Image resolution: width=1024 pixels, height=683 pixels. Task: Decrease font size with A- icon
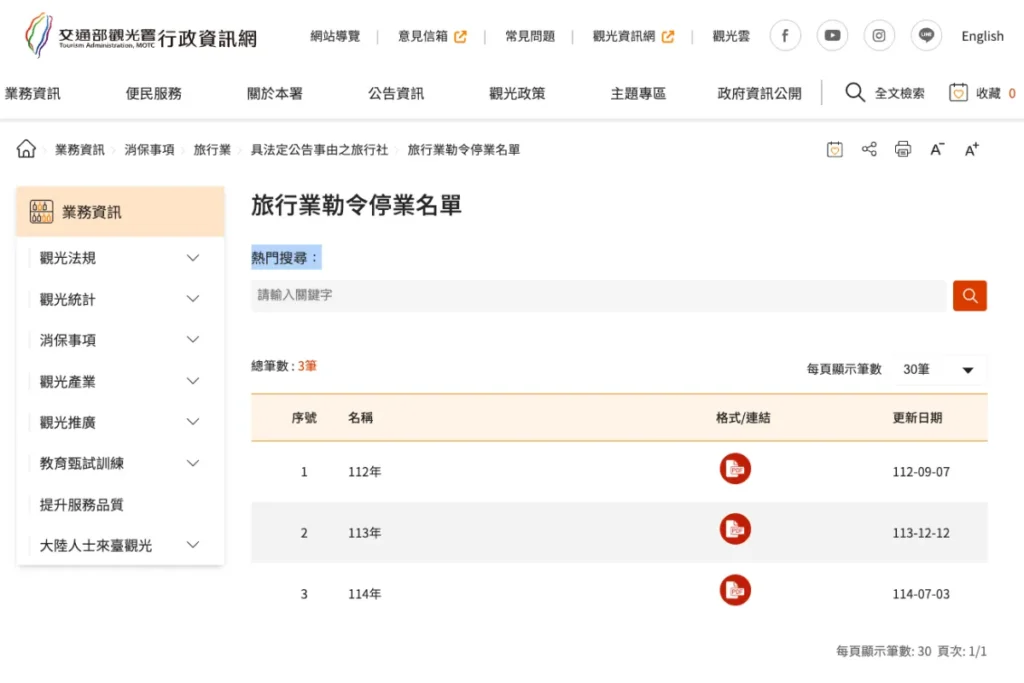coord(937,150)
